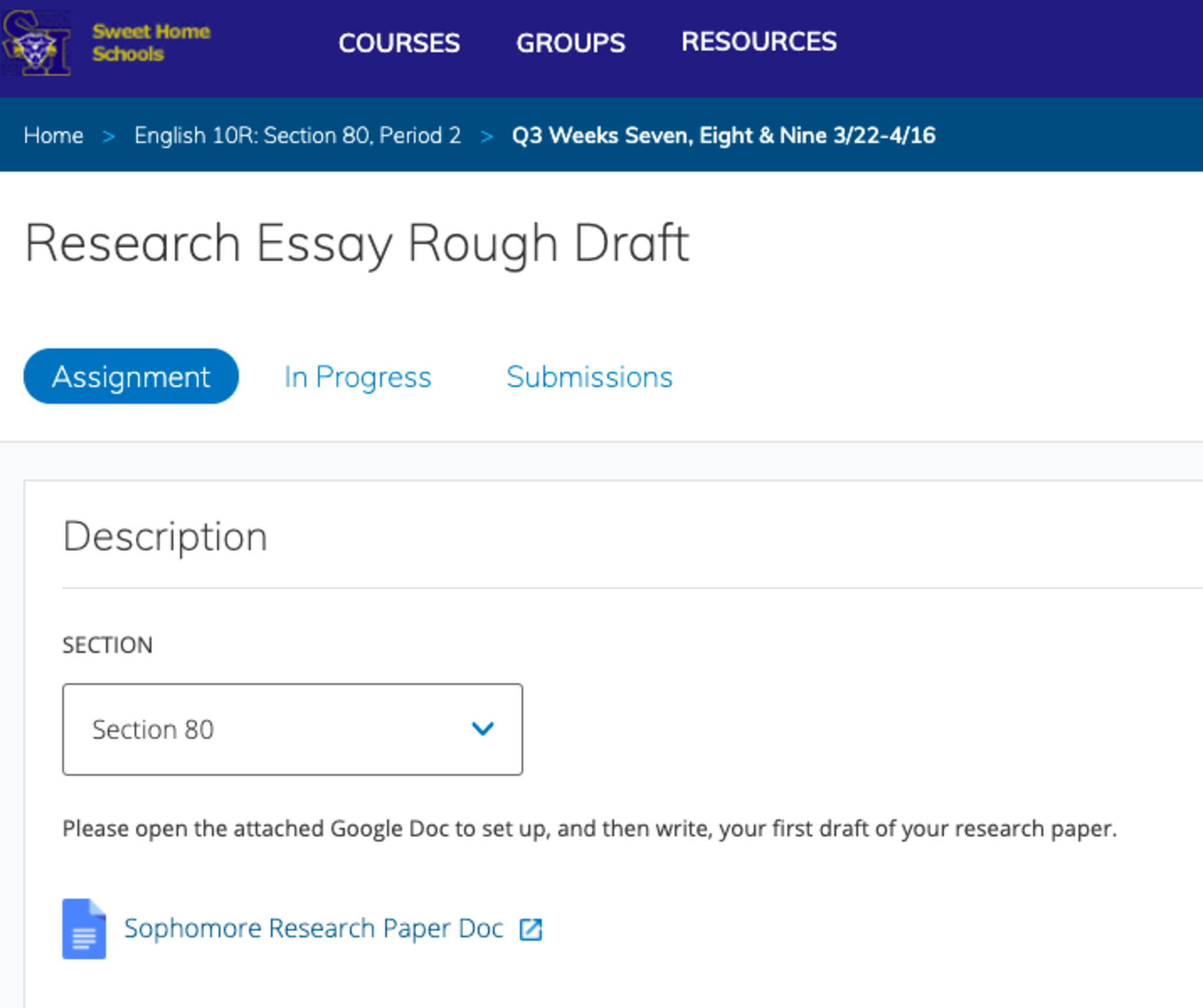The height and width of the screenshot is (1008, 1203).
Task: Navigate to English 10R: Section 80 breadcrumb
Action: tap(297, 136)
